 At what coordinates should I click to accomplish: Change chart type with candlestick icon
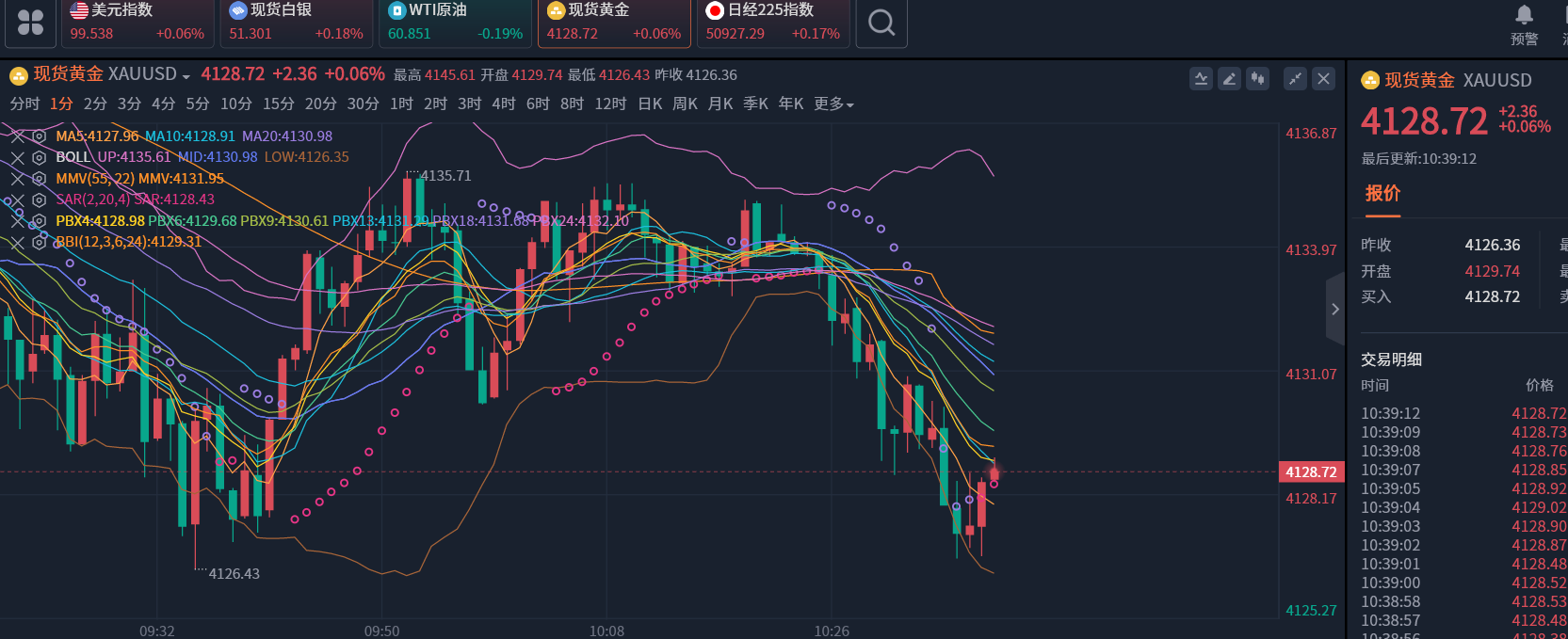(x=1257, y=79)
